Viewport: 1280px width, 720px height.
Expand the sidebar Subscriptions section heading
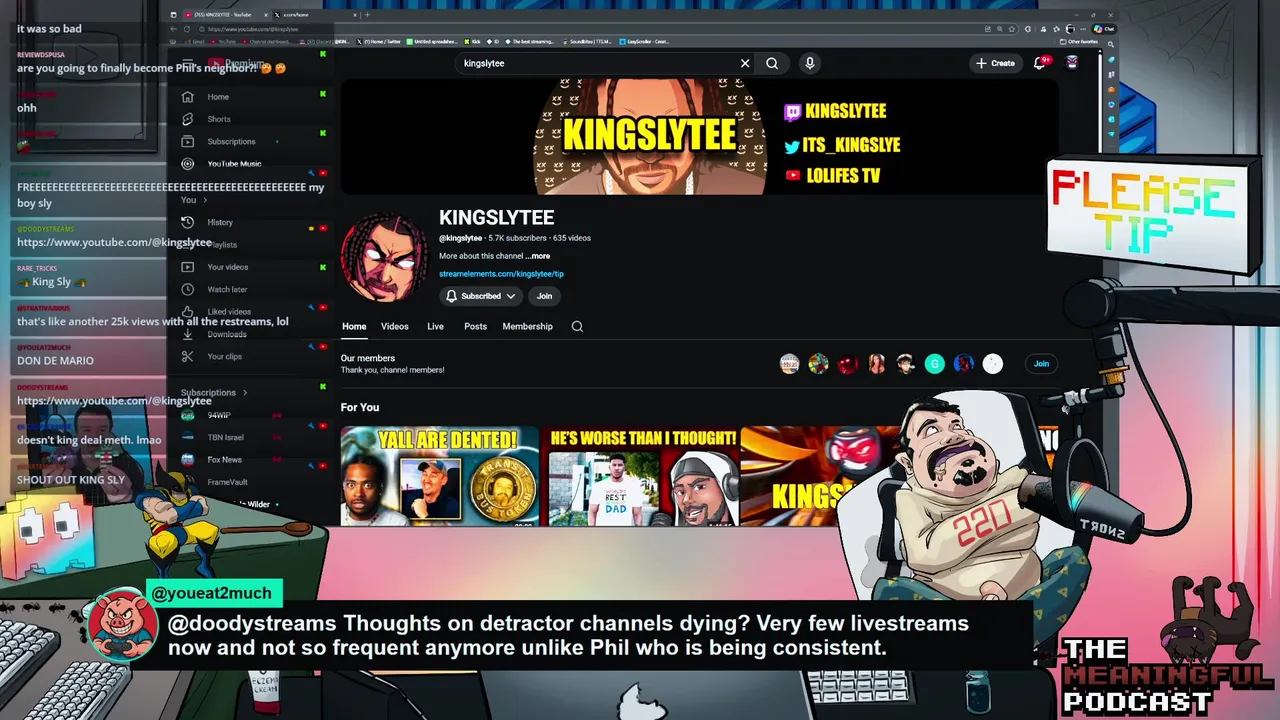click(x=213, y=393)
